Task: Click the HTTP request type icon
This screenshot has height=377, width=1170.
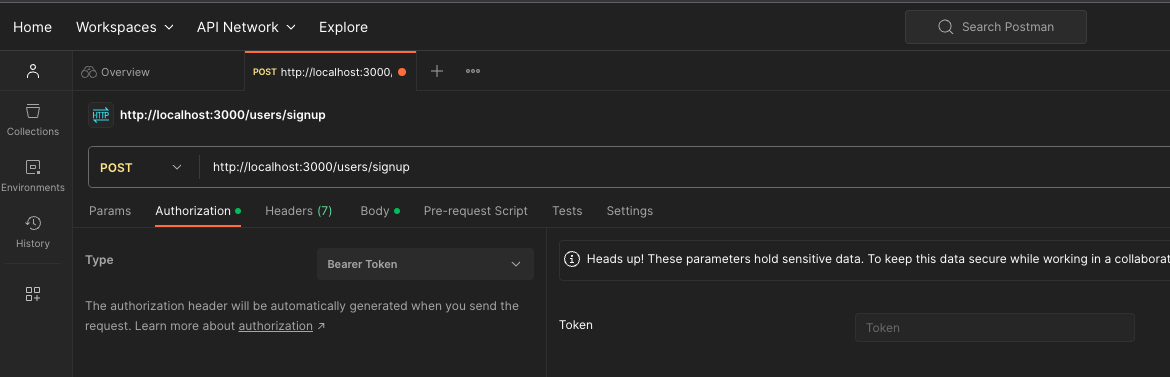Action: coord(101,115)
